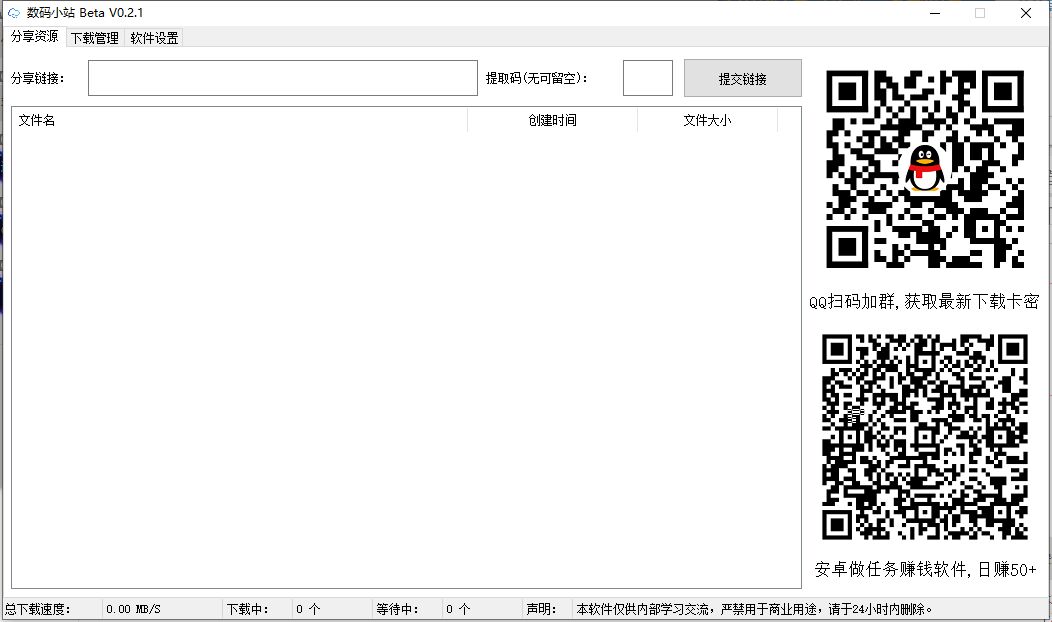Click the 下载中 status label

[x=248, y=609]
